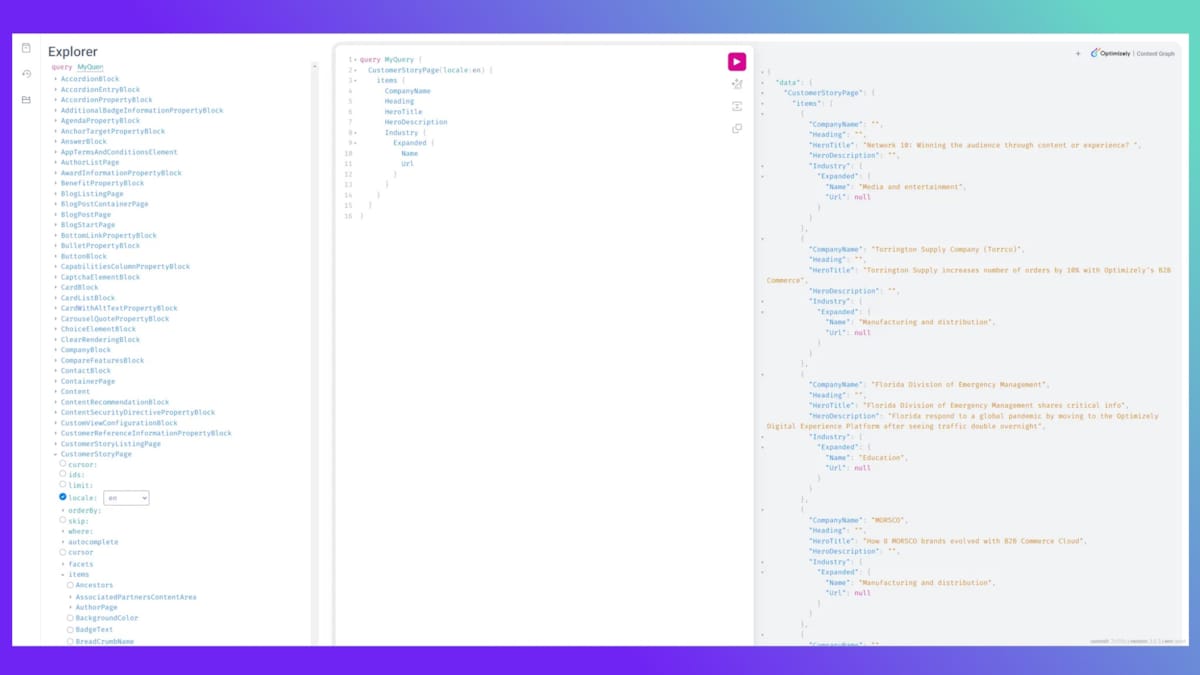This screenshot has height=675, width=1200.
Task: Click "Torrington Supply Company (Torrco)" in results
Action: [947, 249]
